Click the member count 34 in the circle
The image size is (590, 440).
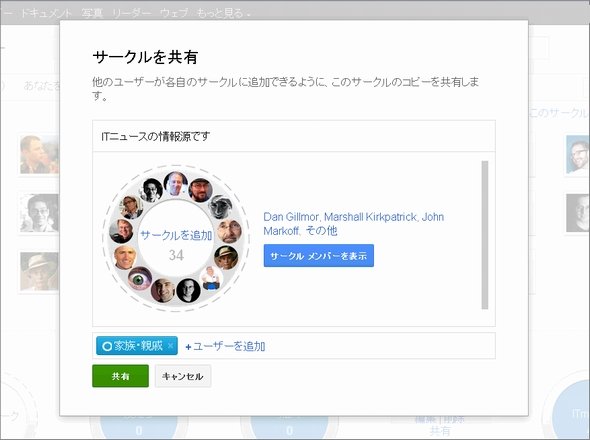[x=176, y=256]
